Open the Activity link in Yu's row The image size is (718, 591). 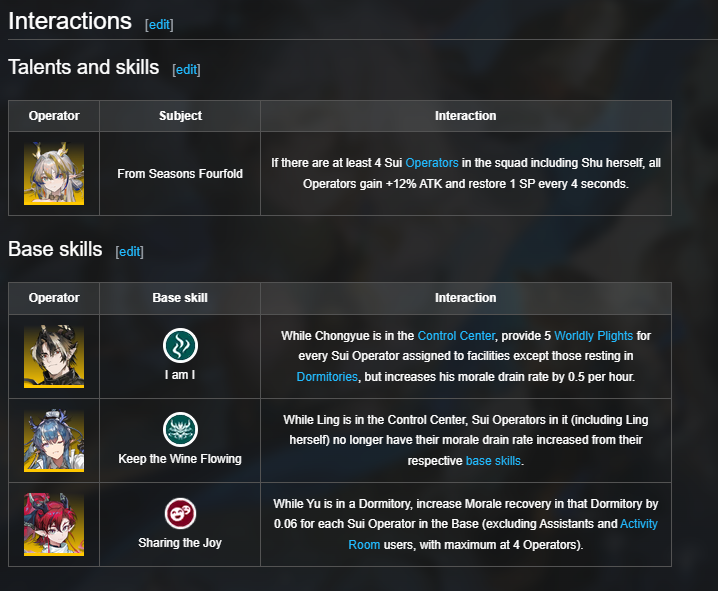pyautogui.click(x=639, y=524)
